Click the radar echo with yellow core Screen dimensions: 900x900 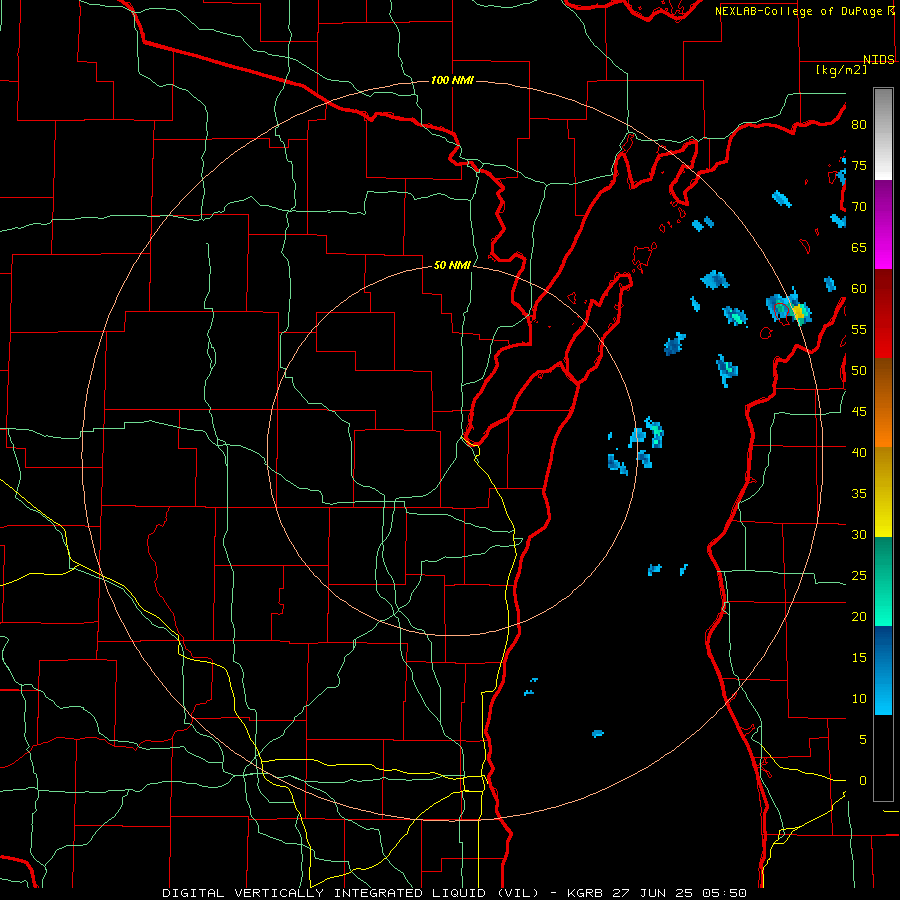pyautogui.click(x=798, y=312)
